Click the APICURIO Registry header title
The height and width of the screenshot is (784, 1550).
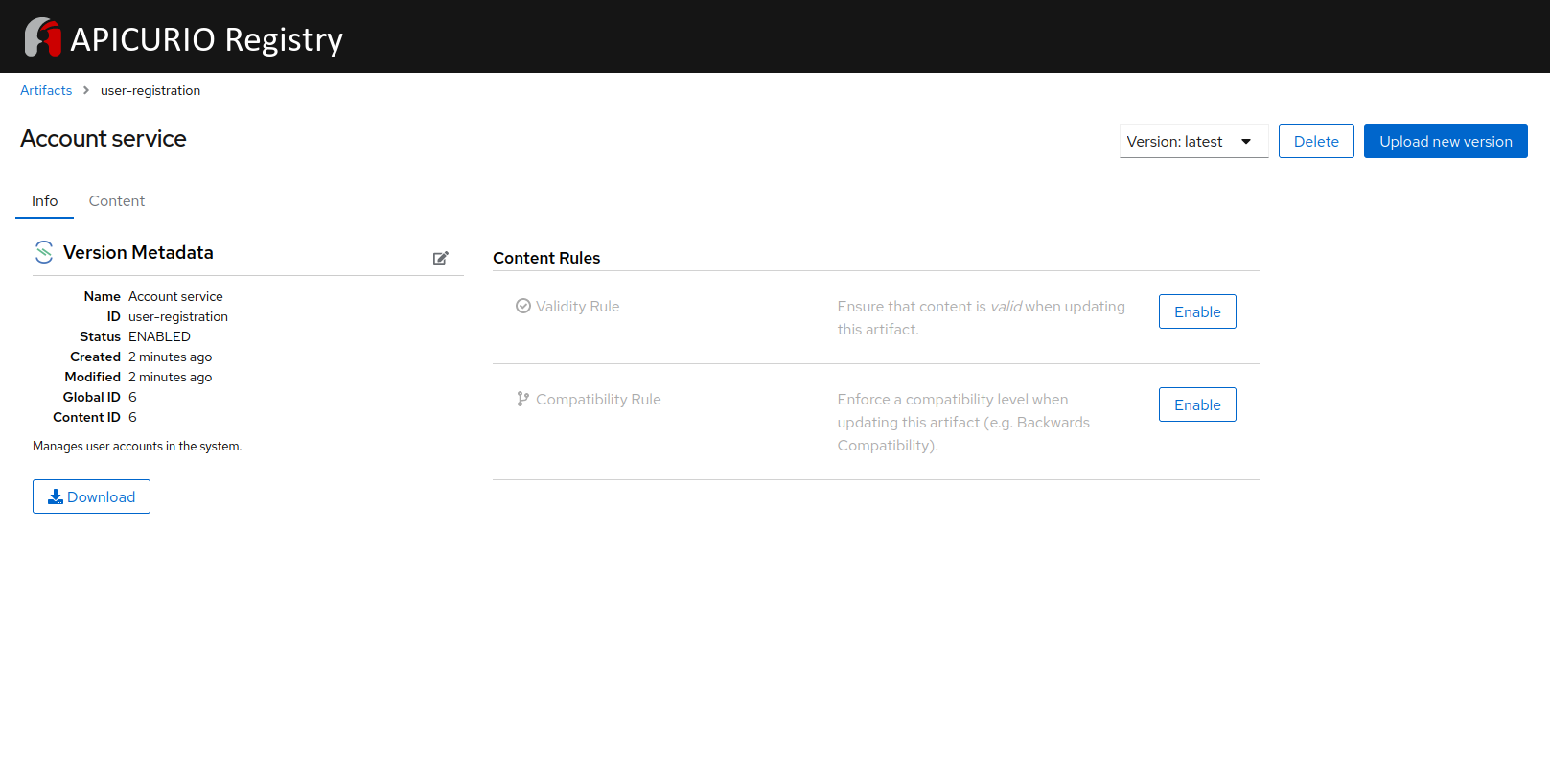click(x=206, y=39)
